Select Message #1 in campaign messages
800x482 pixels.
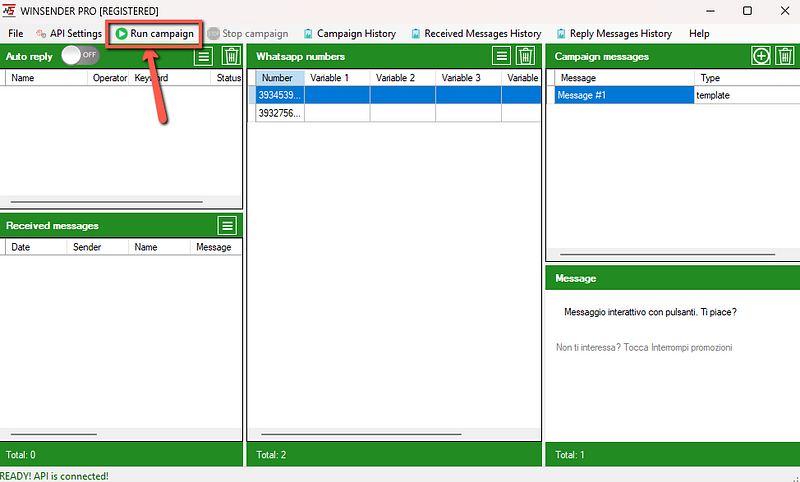point(624,95)
